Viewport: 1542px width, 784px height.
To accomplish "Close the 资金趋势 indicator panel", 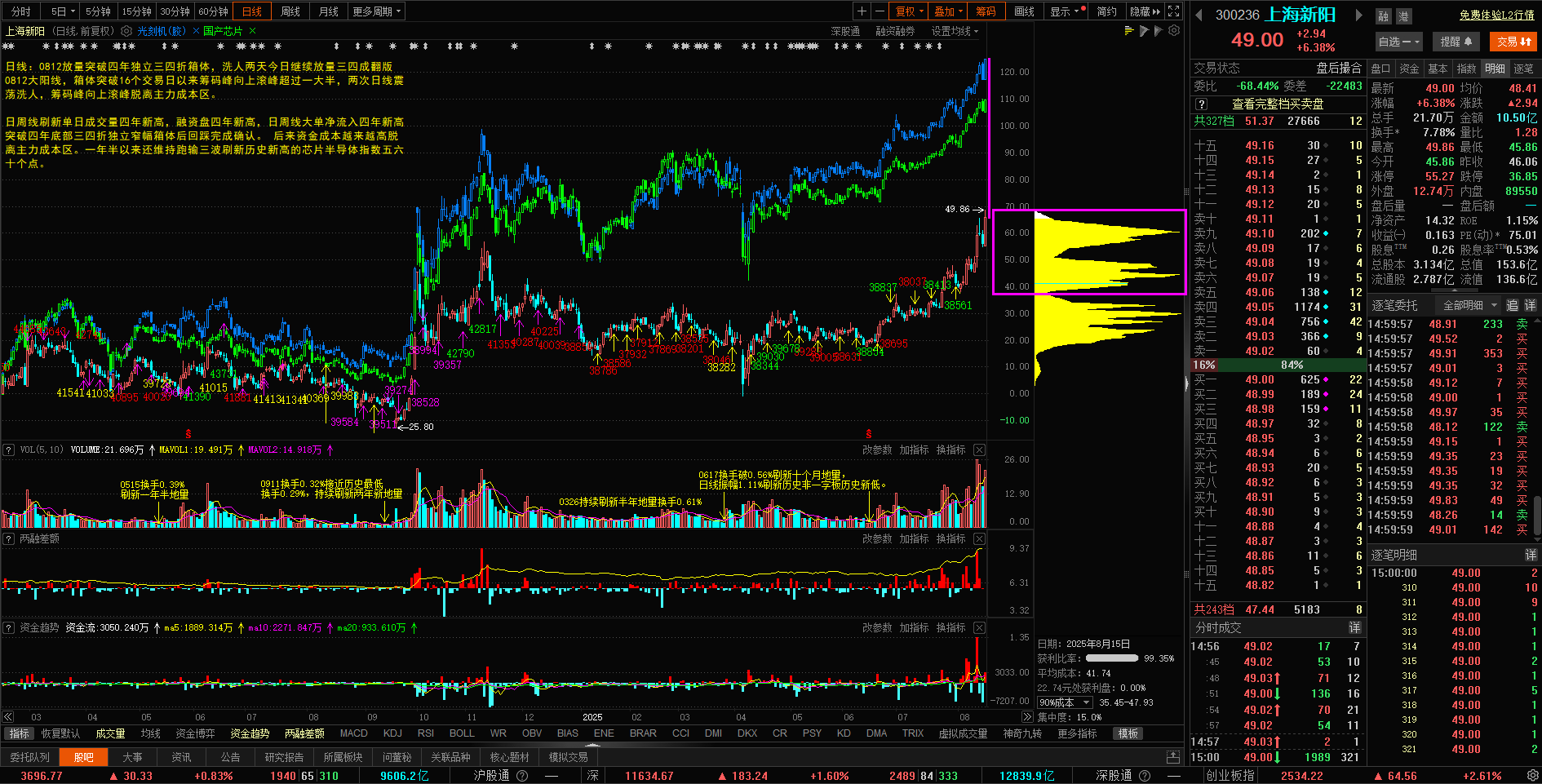I will (979, 628).
